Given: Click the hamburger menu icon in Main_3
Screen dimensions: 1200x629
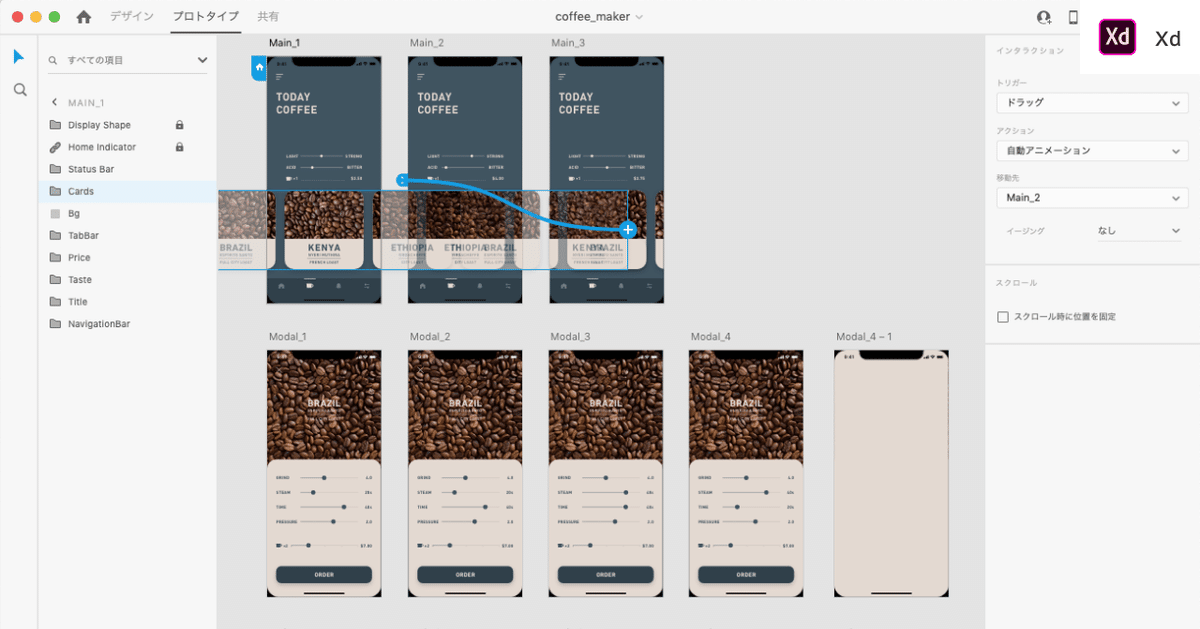Looking at the screenshot, I should tap(562, 77).
